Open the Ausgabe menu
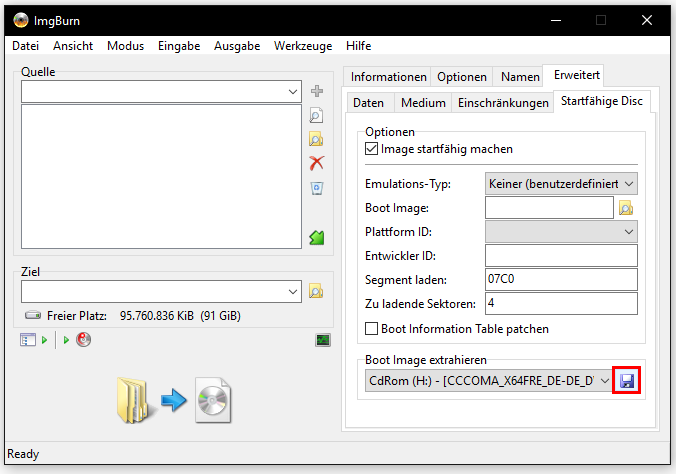 click(237, 46)
